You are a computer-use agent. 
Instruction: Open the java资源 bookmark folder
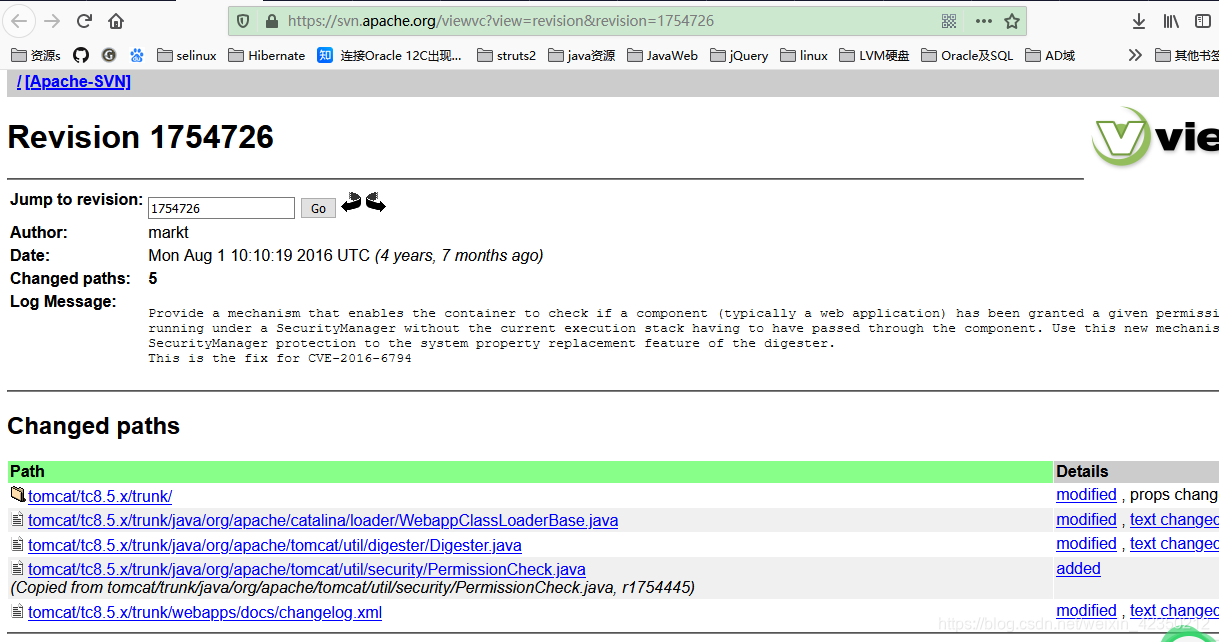click(581, 55)
